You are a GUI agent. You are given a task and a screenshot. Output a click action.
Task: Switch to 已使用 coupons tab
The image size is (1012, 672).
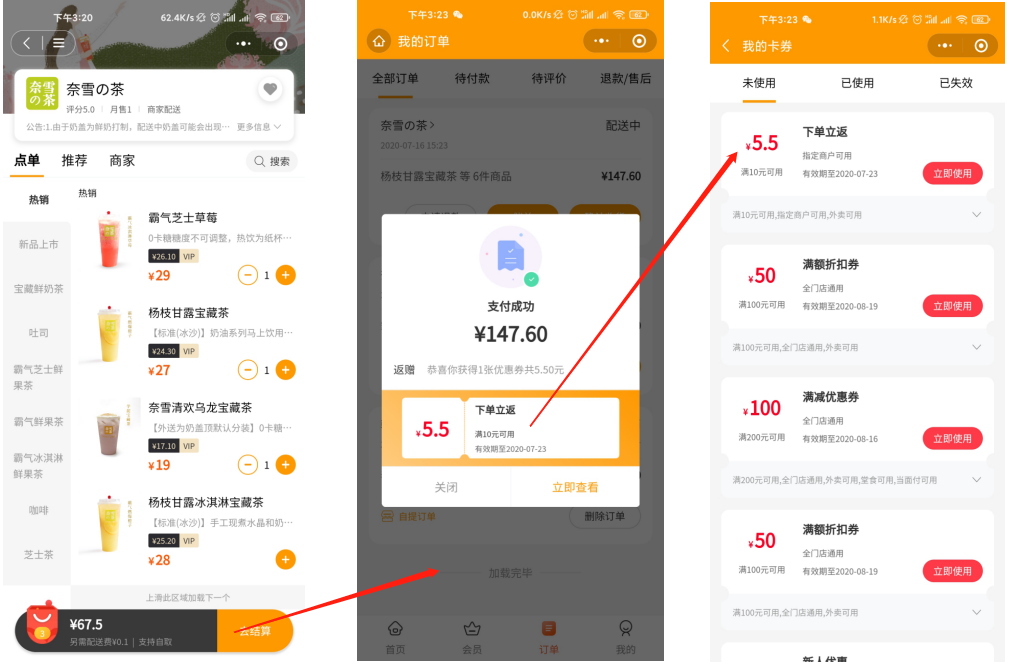point(857,83)
